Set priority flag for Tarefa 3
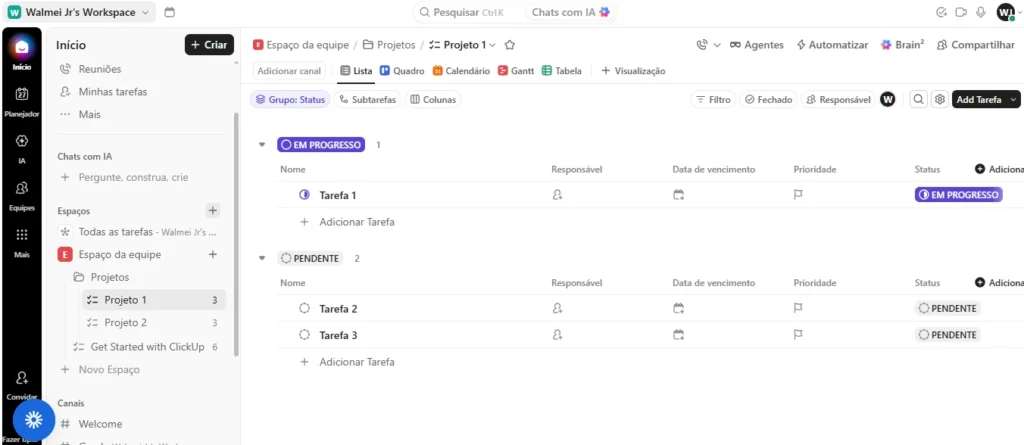This screenshot has width=1024, height=445. [x=798, y=335]
